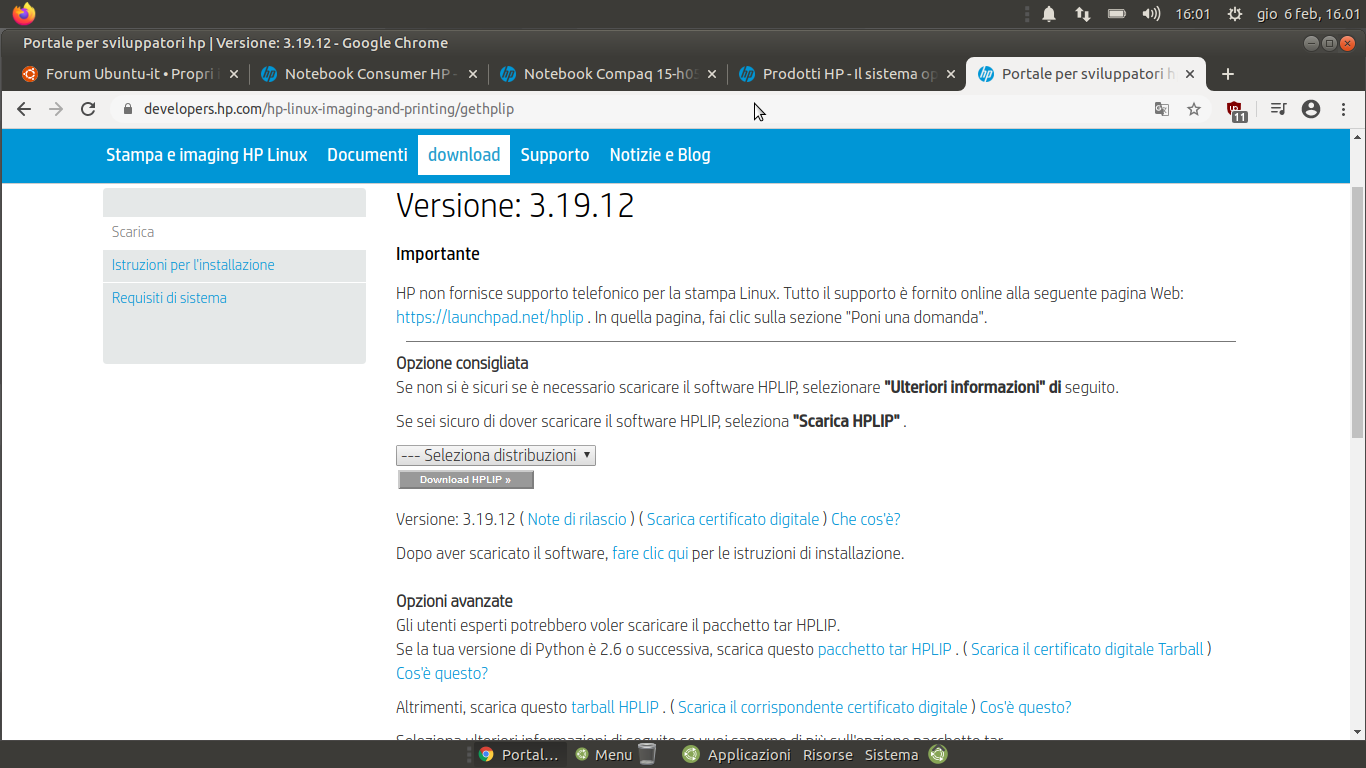Reload the page with the refresh icon

[x=88, y=109]
